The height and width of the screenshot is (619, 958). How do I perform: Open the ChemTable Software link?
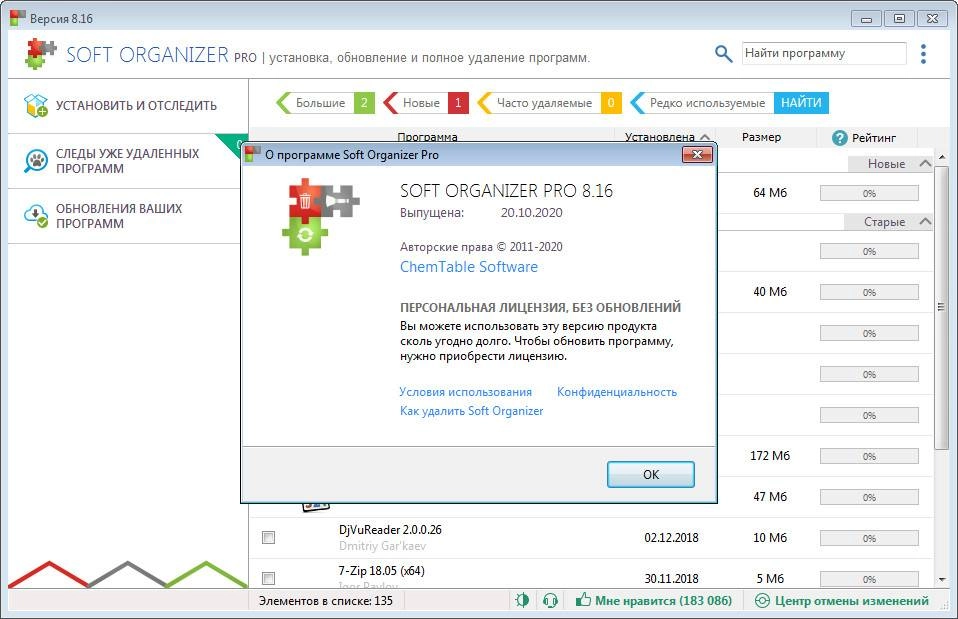coord(469,267)
